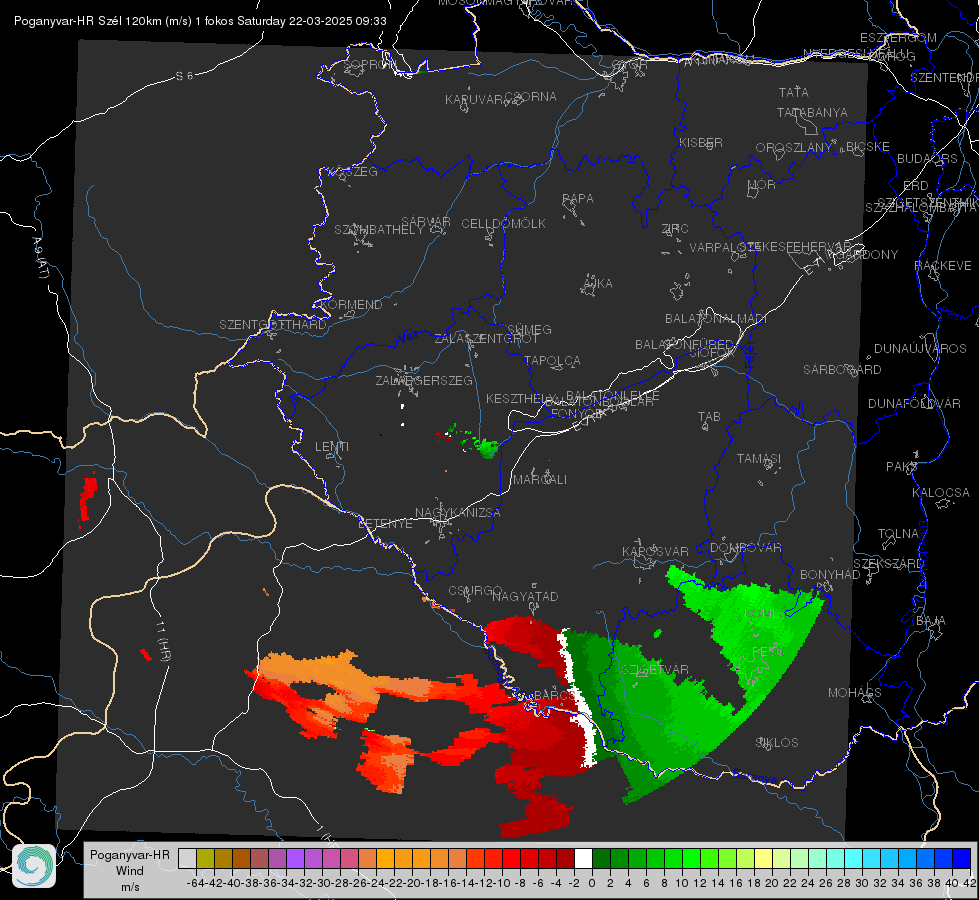
Task: Click the swirl logo icon beside the legend
Action: [34, 866]
